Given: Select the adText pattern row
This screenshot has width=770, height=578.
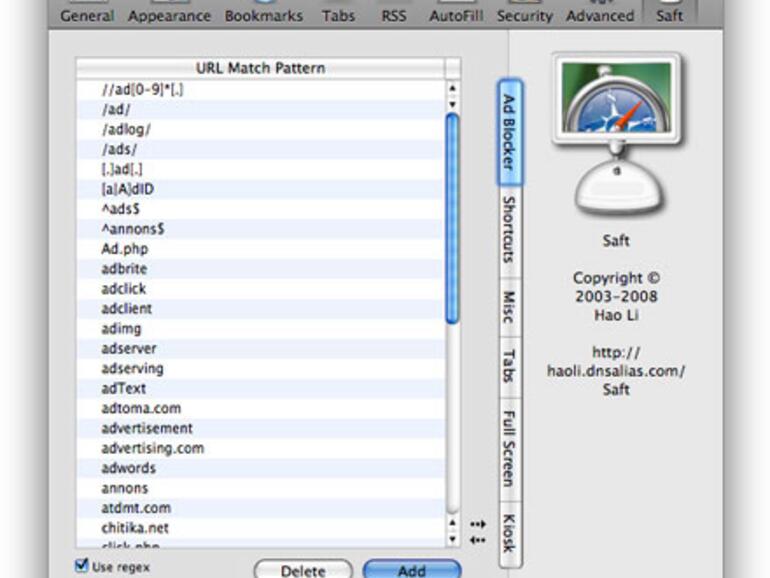Looking at the screenshot, I should click(261, 388).
